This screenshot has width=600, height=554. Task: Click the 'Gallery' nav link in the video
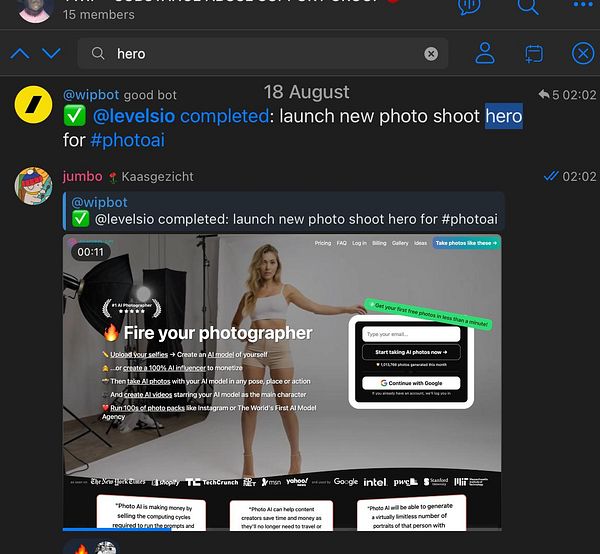(x=400, y=243)
